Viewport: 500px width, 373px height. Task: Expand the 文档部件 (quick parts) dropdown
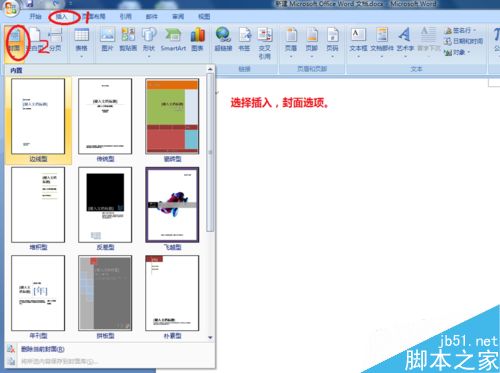tap(382, 43)
